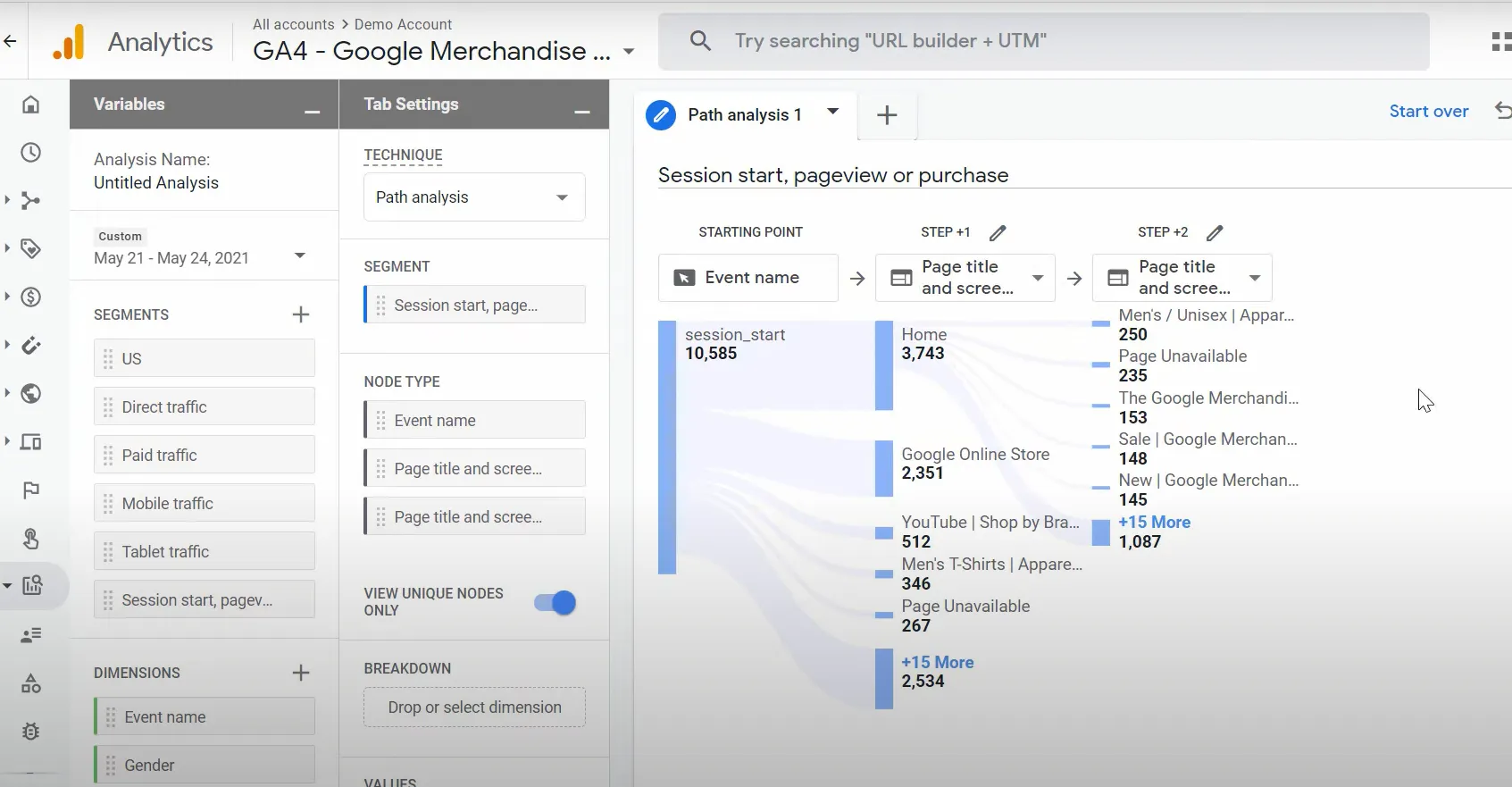1512x787 pixels.
Task: Add a new analysis tab
Action: point(887,115)
